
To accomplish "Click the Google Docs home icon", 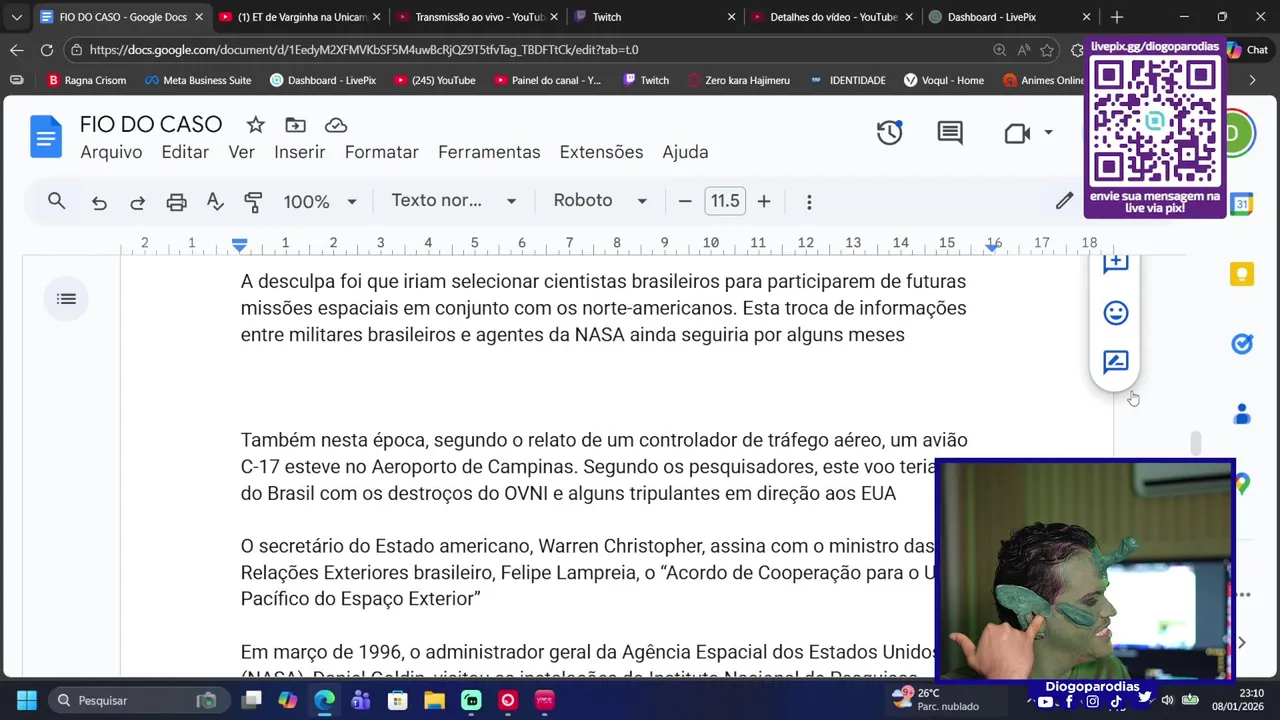I will click(x=46, y=137).
